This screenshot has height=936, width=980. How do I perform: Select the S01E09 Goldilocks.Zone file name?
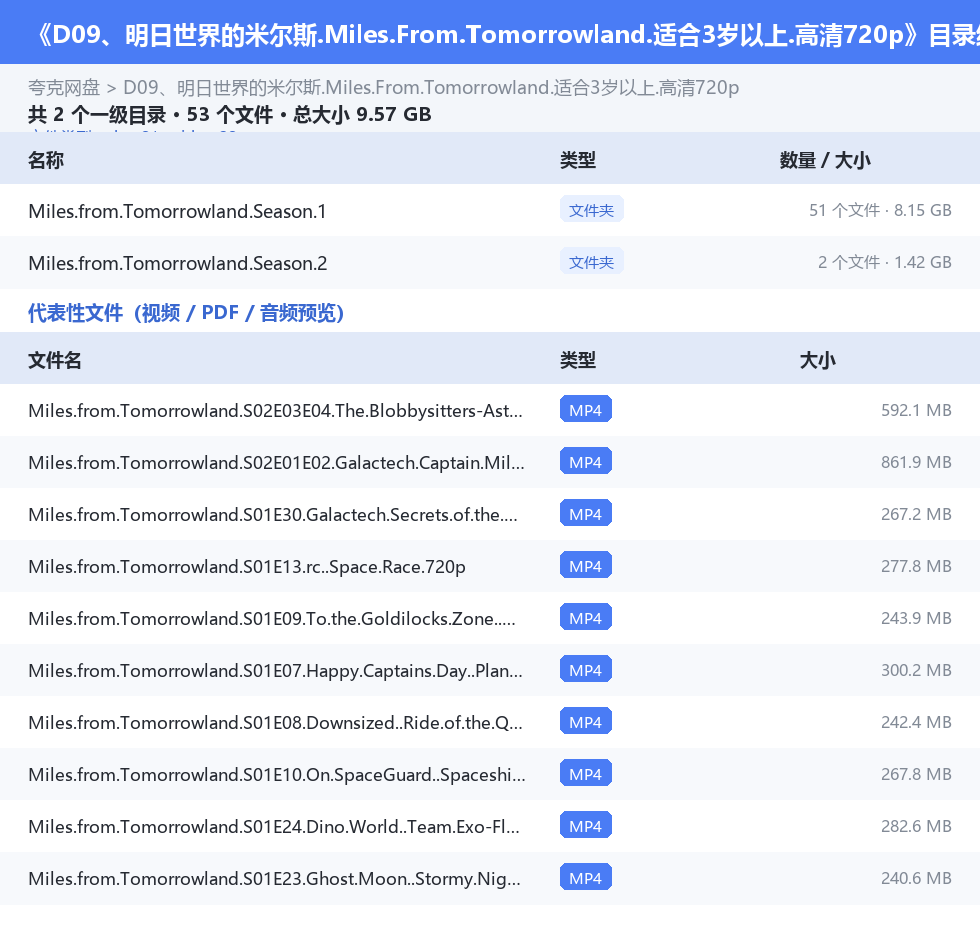tap(272, 618)
